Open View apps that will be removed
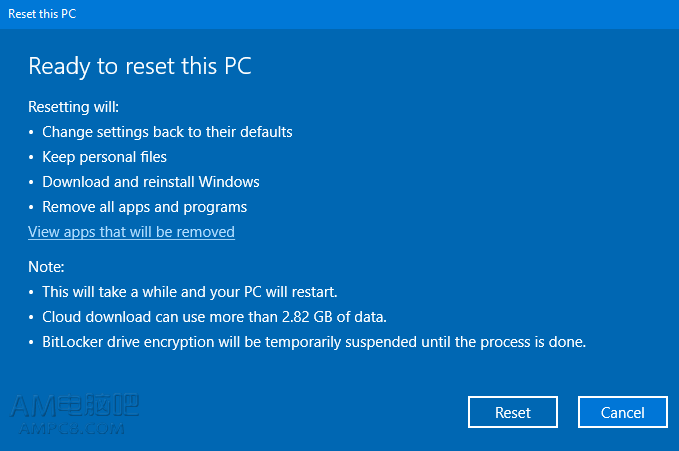 (131, 232)
